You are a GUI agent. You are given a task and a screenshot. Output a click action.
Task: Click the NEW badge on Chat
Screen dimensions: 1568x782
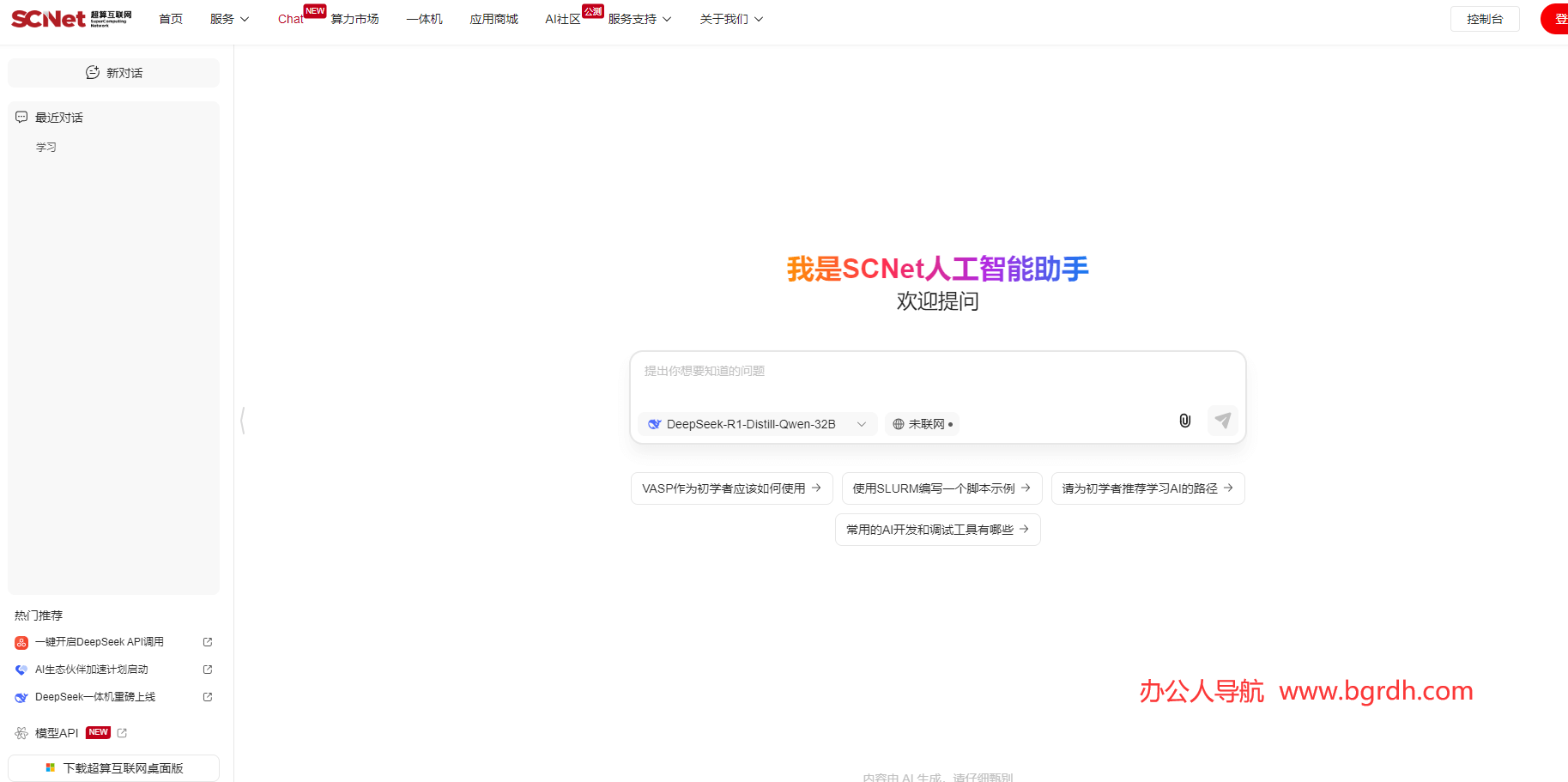[315, 11]
